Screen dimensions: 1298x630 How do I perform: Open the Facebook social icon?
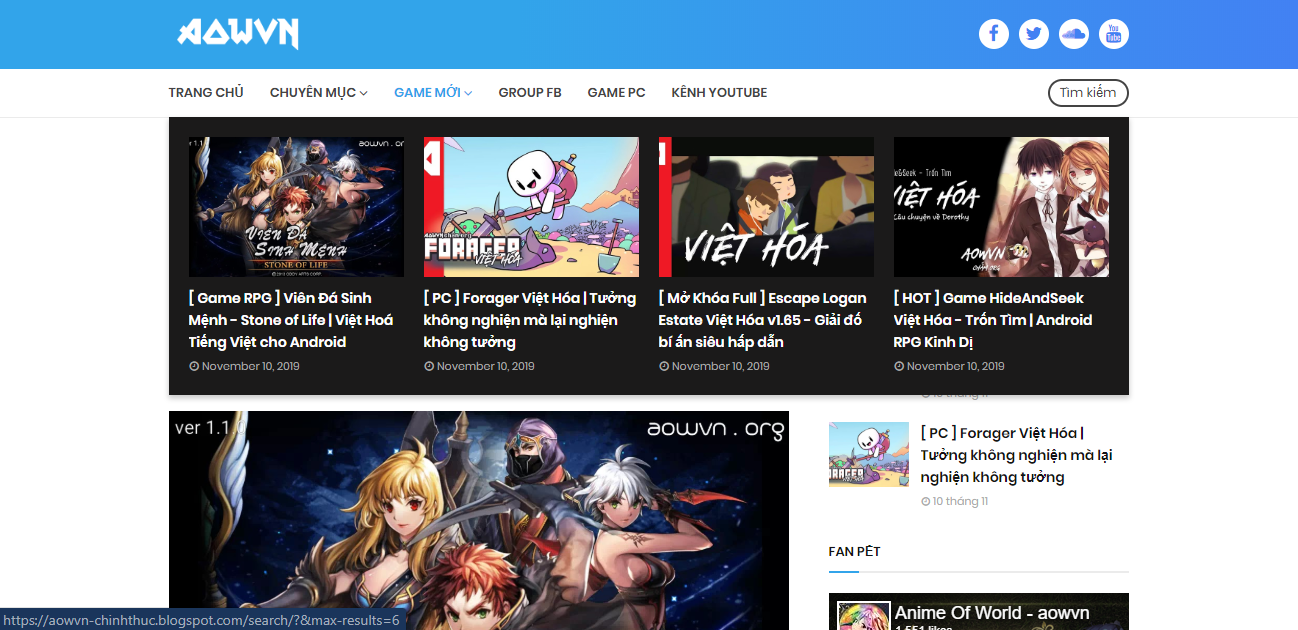tap(993, 34)
